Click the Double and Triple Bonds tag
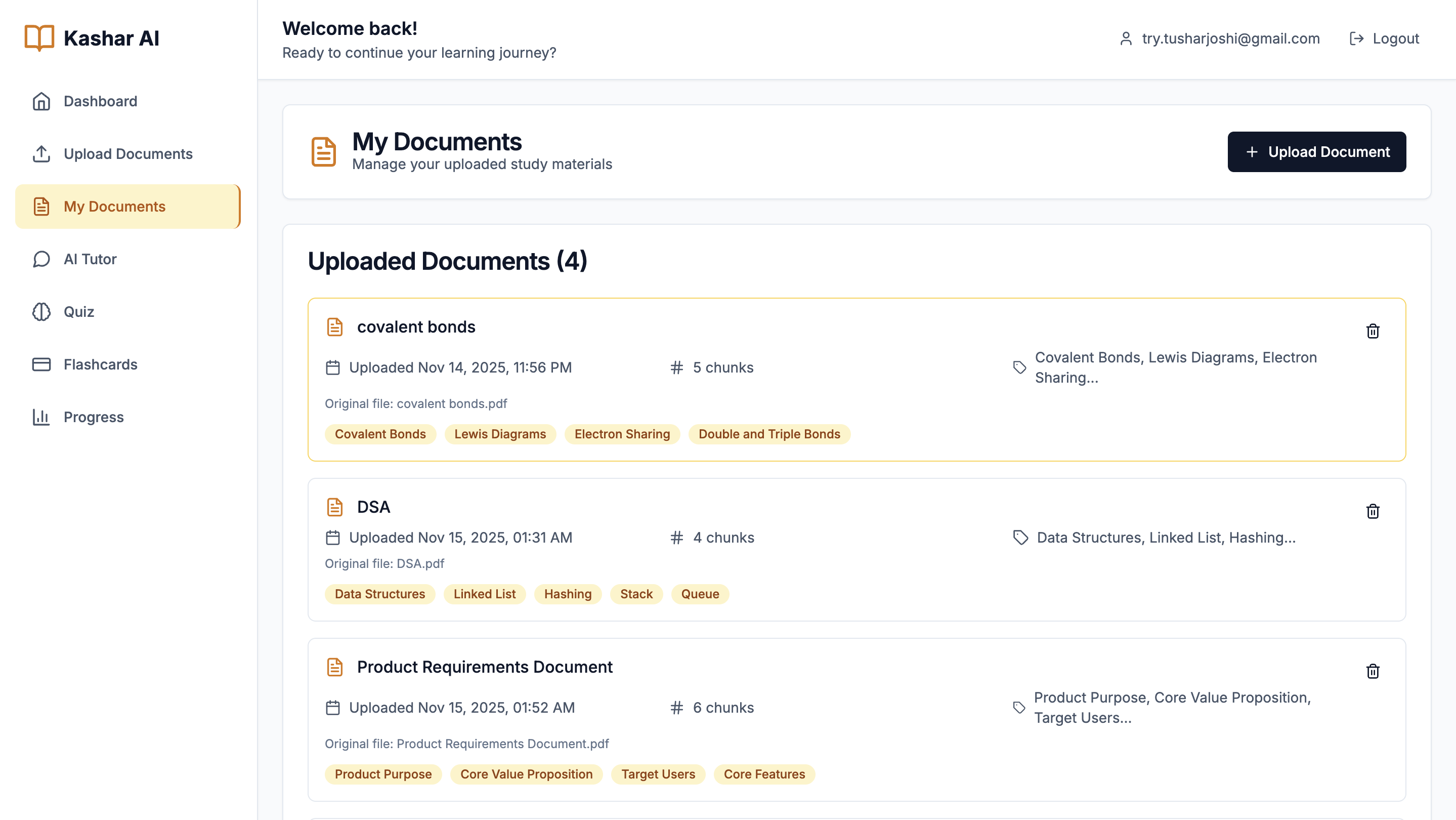Viewport: 1456px width, 820px height. 769,434
